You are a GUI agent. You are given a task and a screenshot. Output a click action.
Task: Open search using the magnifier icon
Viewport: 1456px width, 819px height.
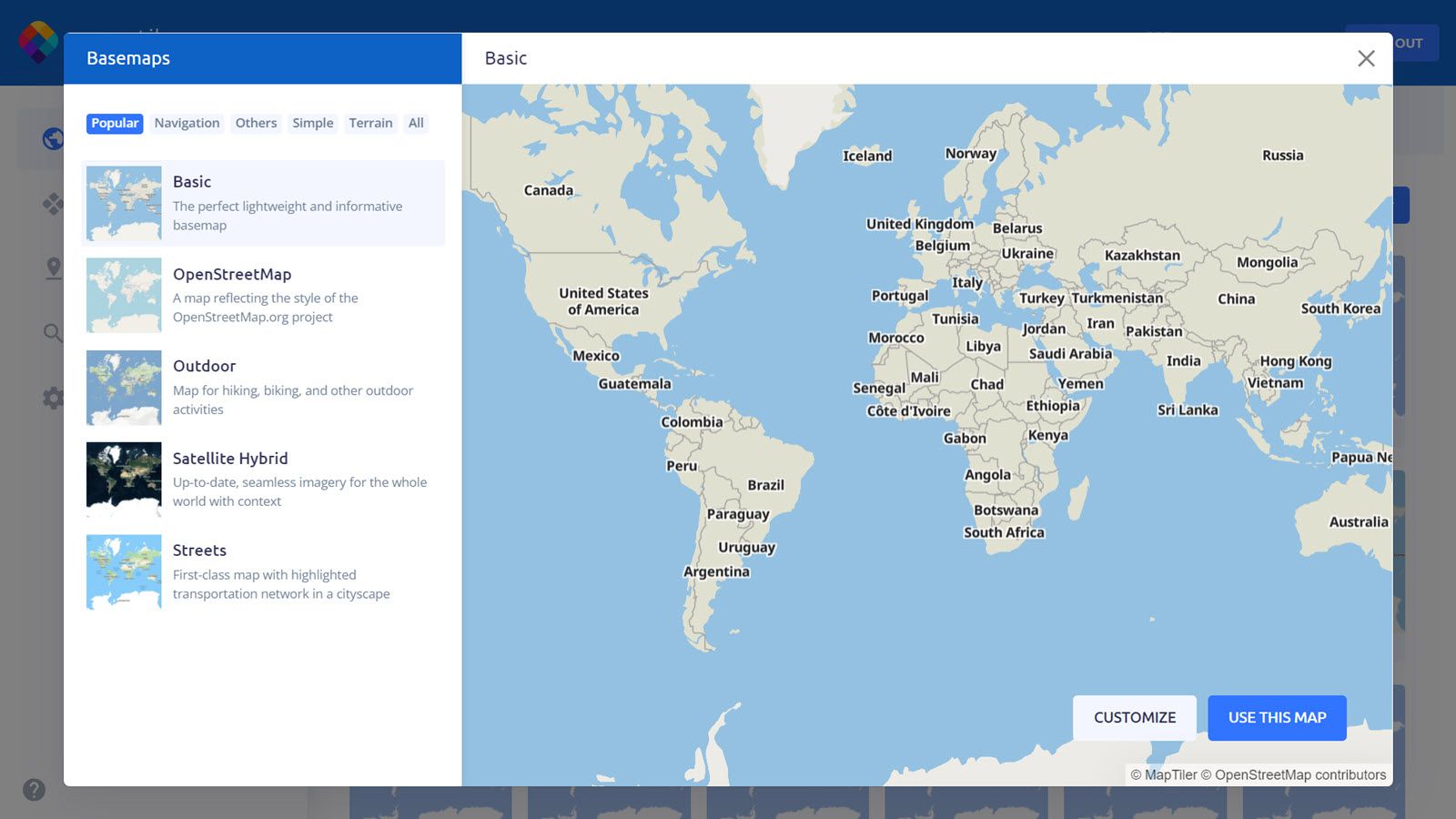(x=52, y=333)
